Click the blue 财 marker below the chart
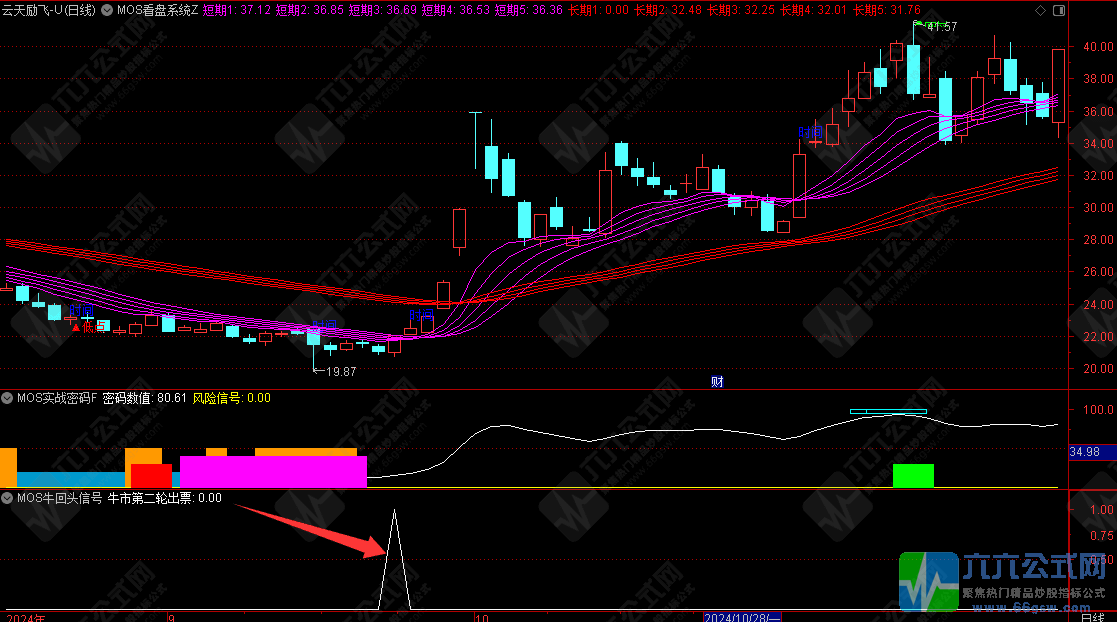This screenshot has height=622, width=1117. tap(717, 381)
